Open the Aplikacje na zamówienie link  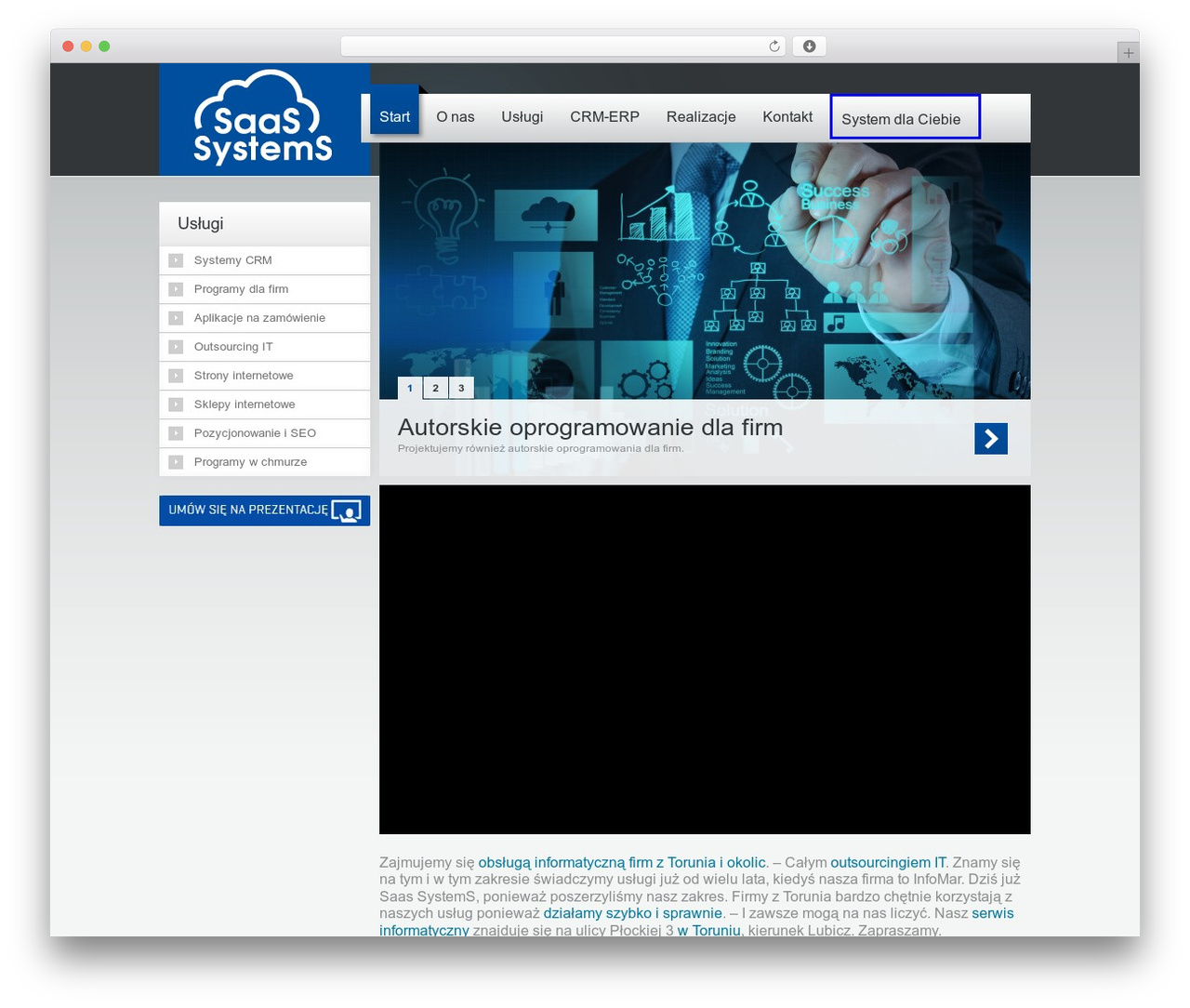coord(259,318)
